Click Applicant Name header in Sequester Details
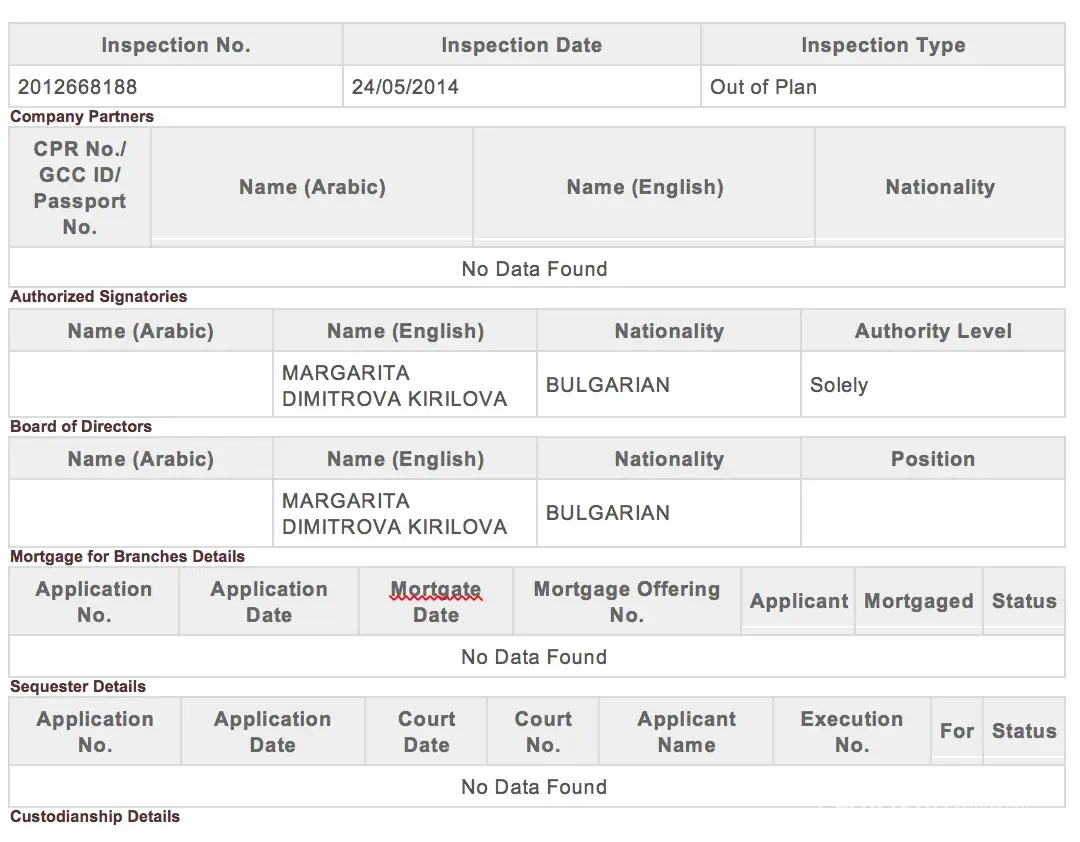1080x842 pixels. pyautogui.click(x=687, y=732)
